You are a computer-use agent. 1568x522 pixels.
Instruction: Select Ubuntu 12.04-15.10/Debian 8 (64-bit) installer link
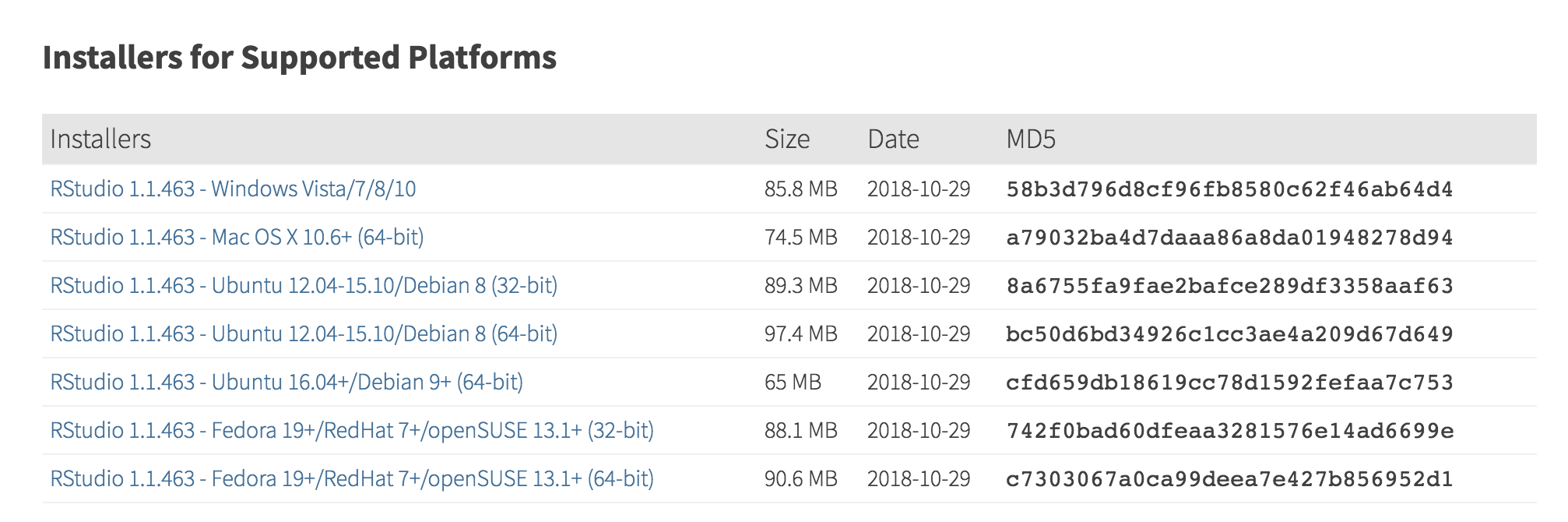(x=304, y=334)
